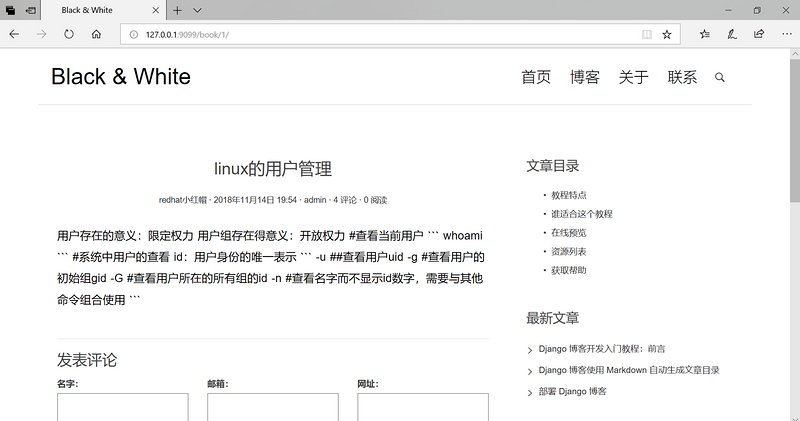800x421 pixels.
Task: Open the browser home page icon
Action: coord(96,34)
